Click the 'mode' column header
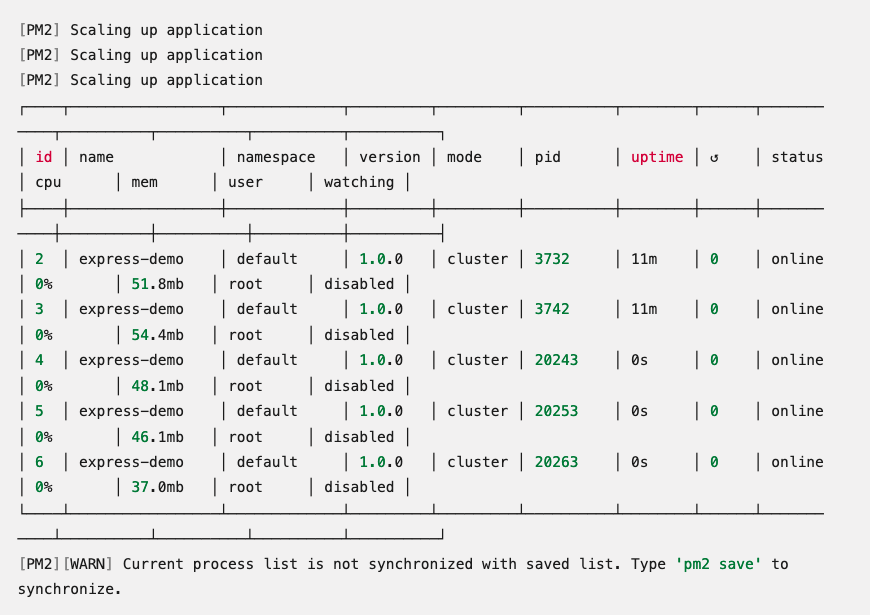 463,156
